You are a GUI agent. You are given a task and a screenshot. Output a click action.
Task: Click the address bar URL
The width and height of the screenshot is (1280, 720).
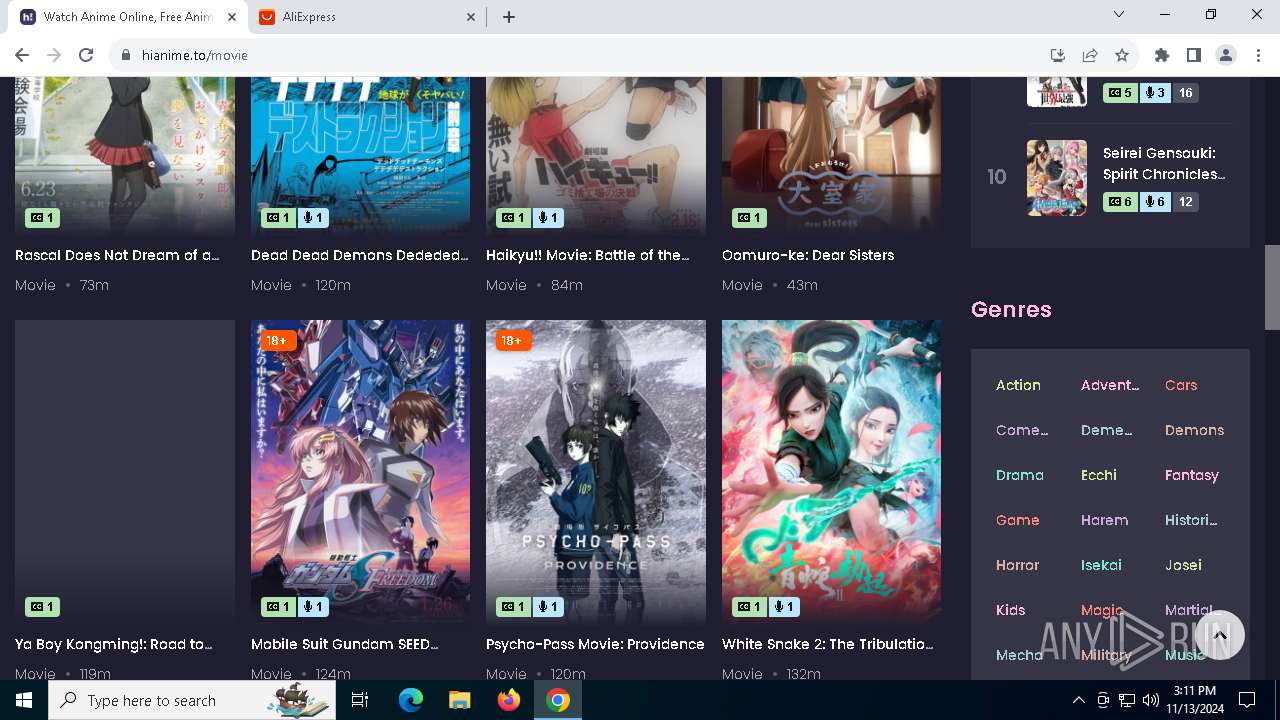[x=194, y=55]
